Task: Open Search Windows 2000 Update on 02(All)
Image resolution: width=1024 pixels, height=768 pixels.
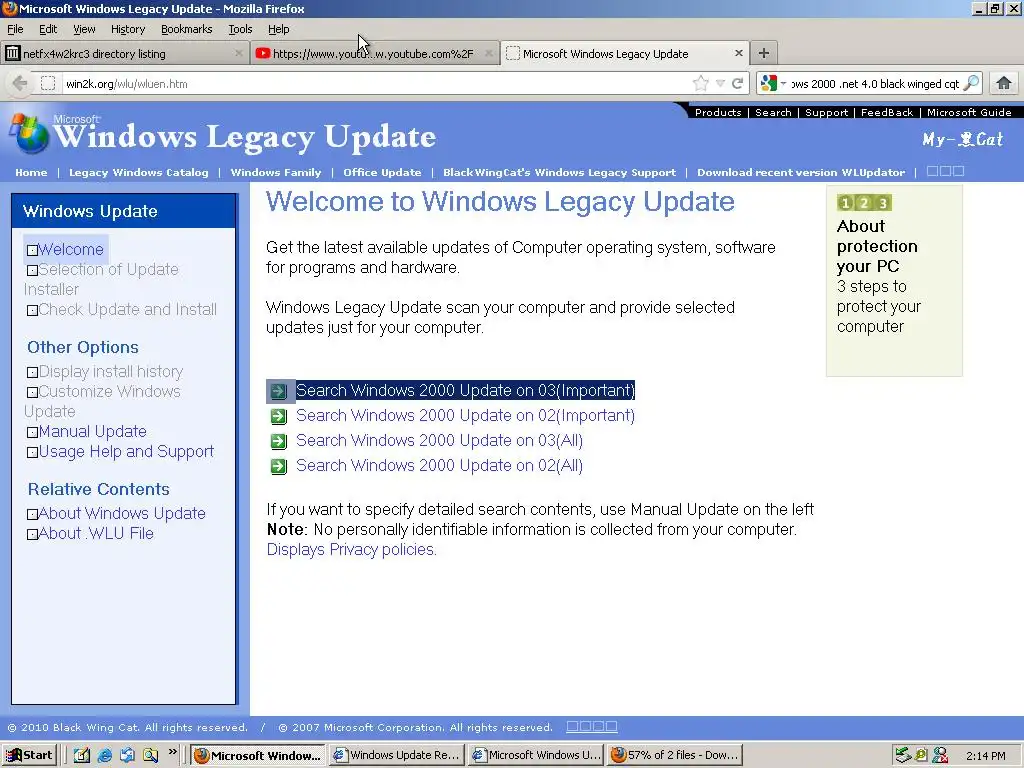Action: (x=440, y=465)
